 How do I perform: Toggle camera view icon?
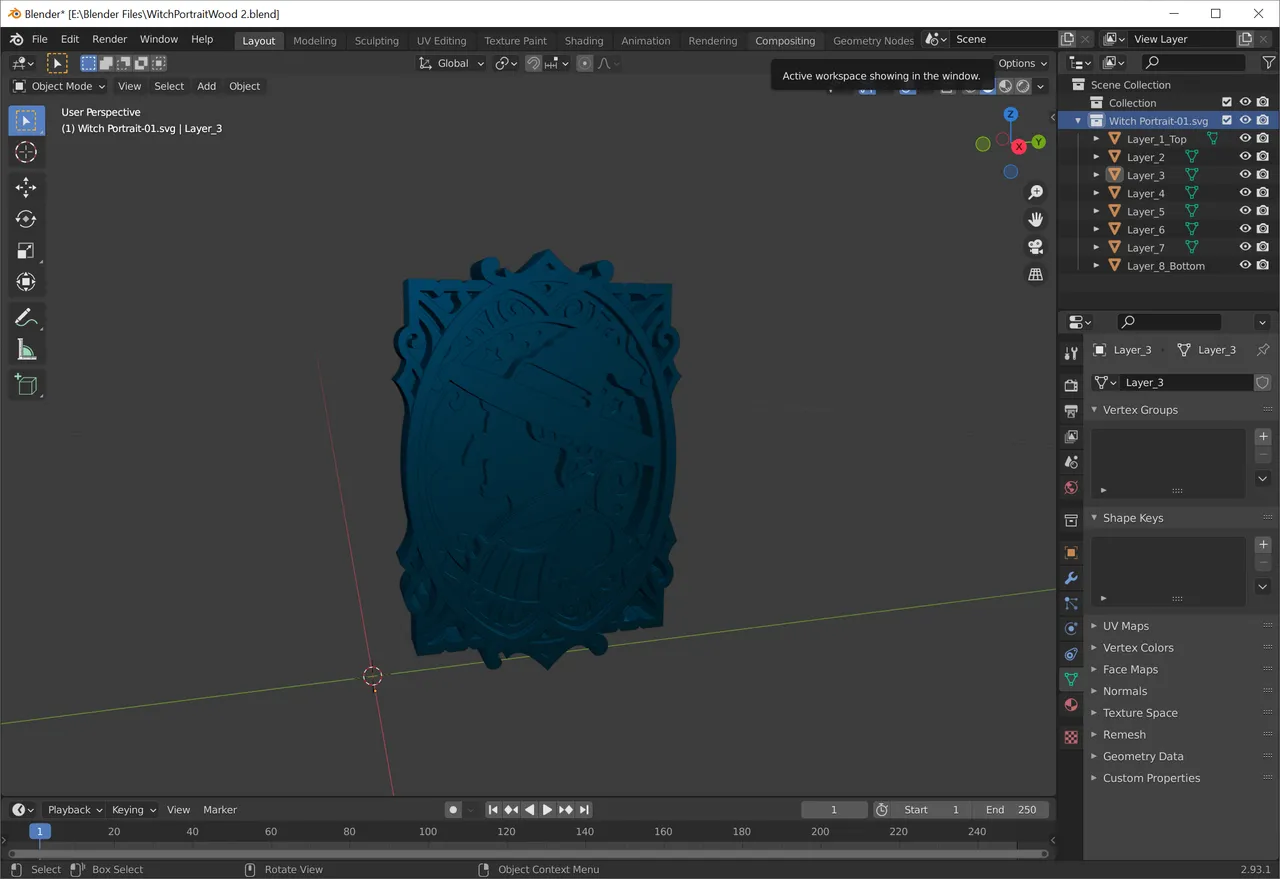click(1036, 247)
